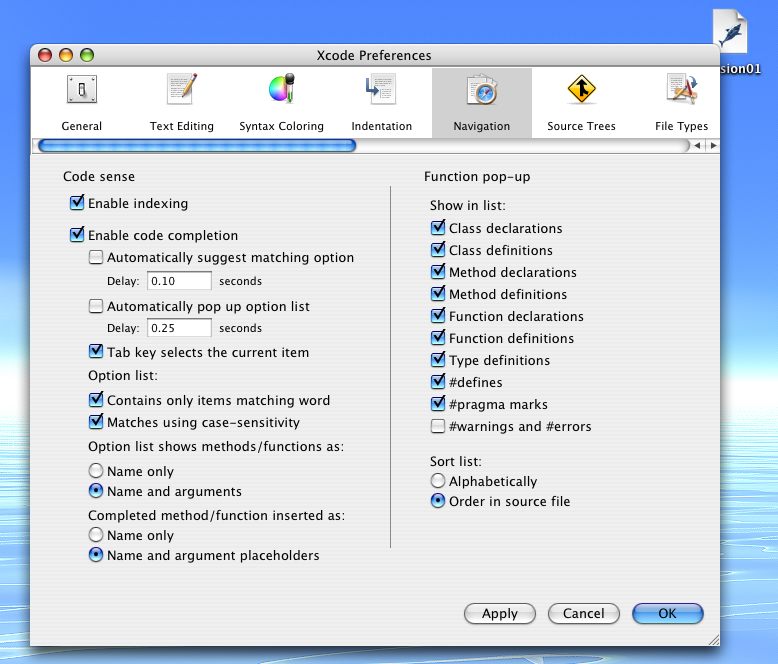Viewport: 778px width, 664px height.
Task: Select Name only for option list display
Action: click(x=96, y=470)
